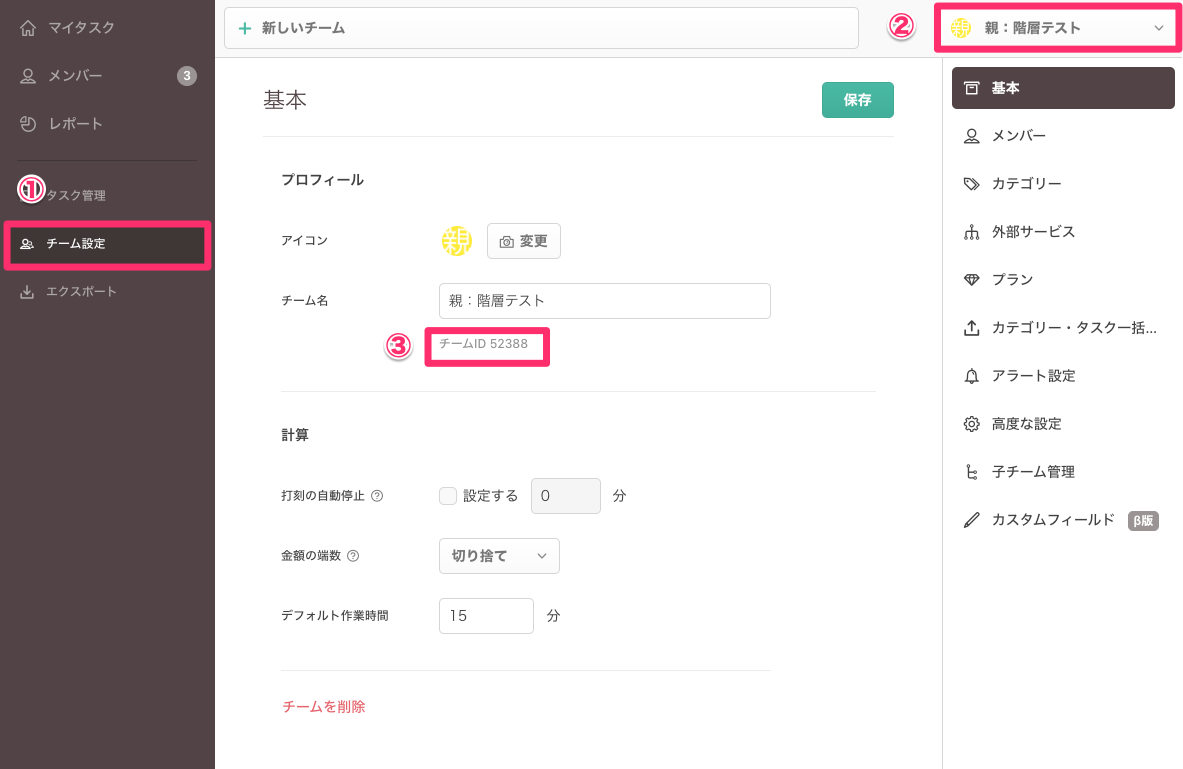This screenshot has height=769, width=1183.
Task: Click the pie chart レポート icon
Action: tap(28, 124)
